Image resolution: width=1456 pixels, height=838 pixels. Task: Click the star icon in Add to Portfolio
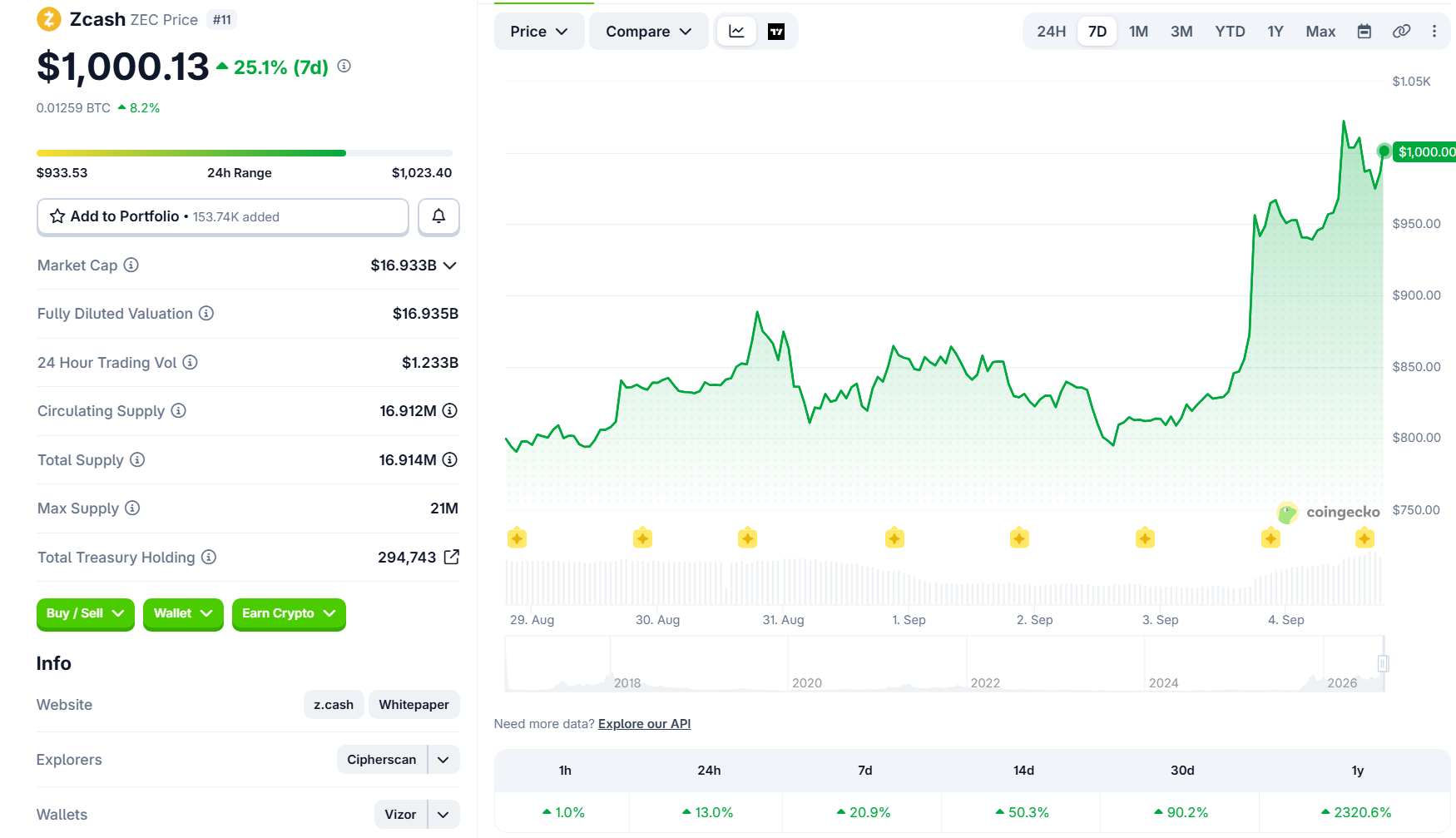[x=57, y=216]
